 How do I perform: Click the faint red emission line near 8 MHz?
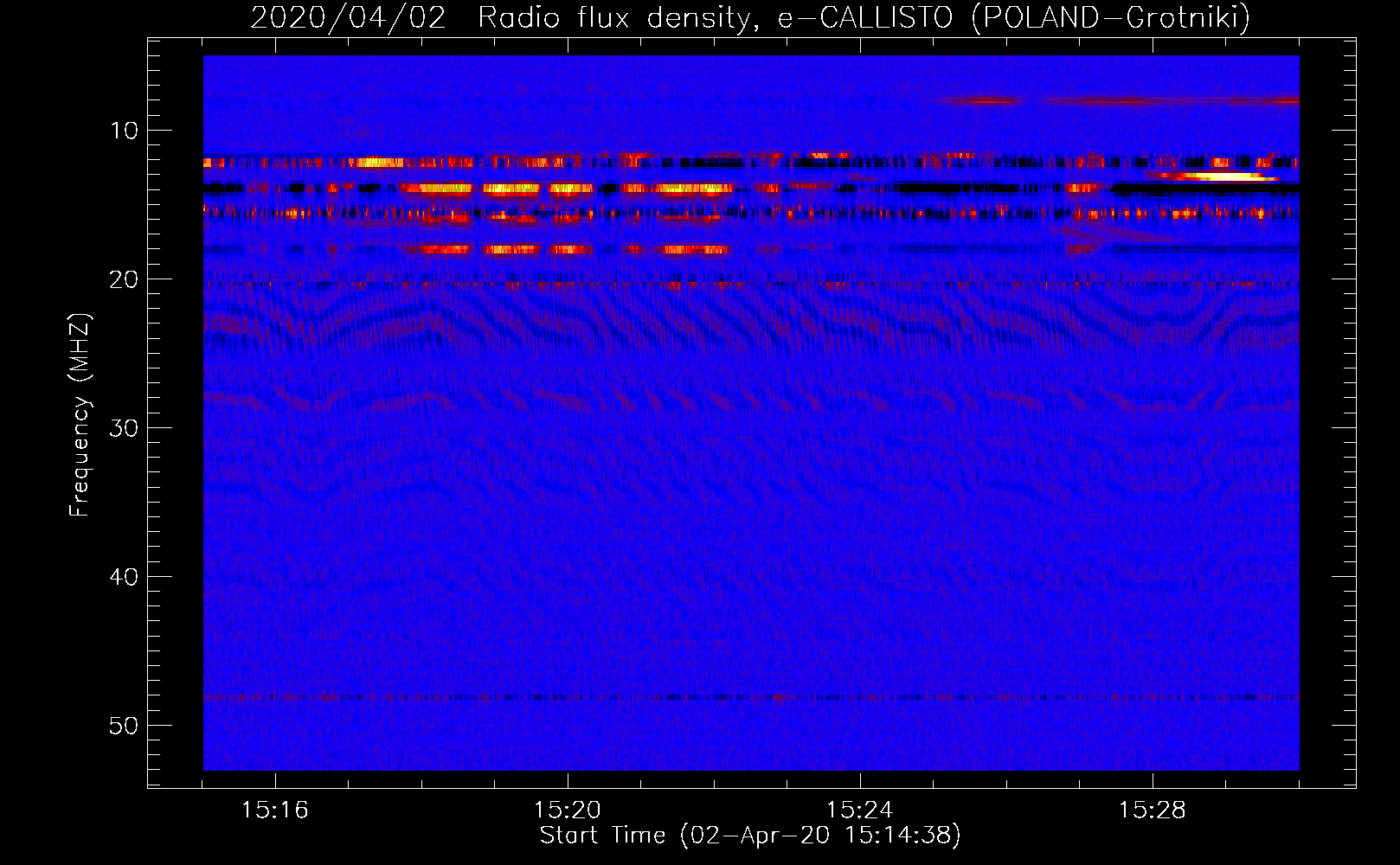(x=1118, y=101)
